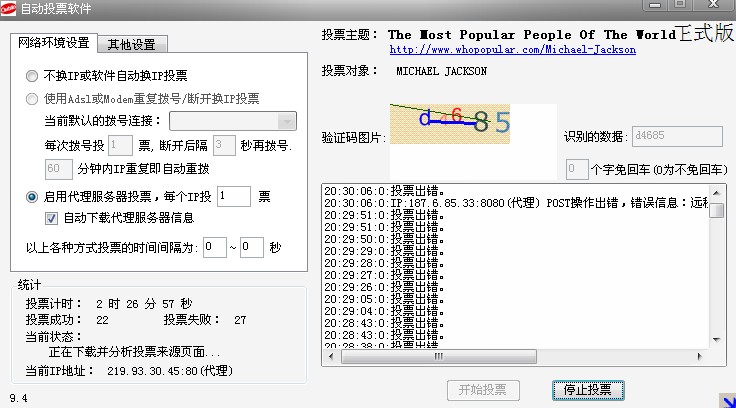
Task: Click the 停止投票 button
Action: tap(588, 390)
